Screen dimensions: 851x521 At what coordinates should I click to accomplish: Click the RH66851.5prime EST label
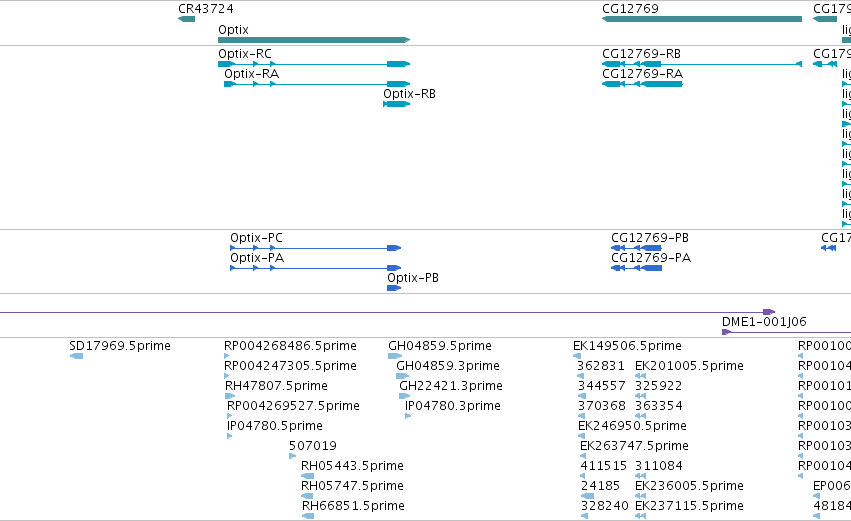353,506
